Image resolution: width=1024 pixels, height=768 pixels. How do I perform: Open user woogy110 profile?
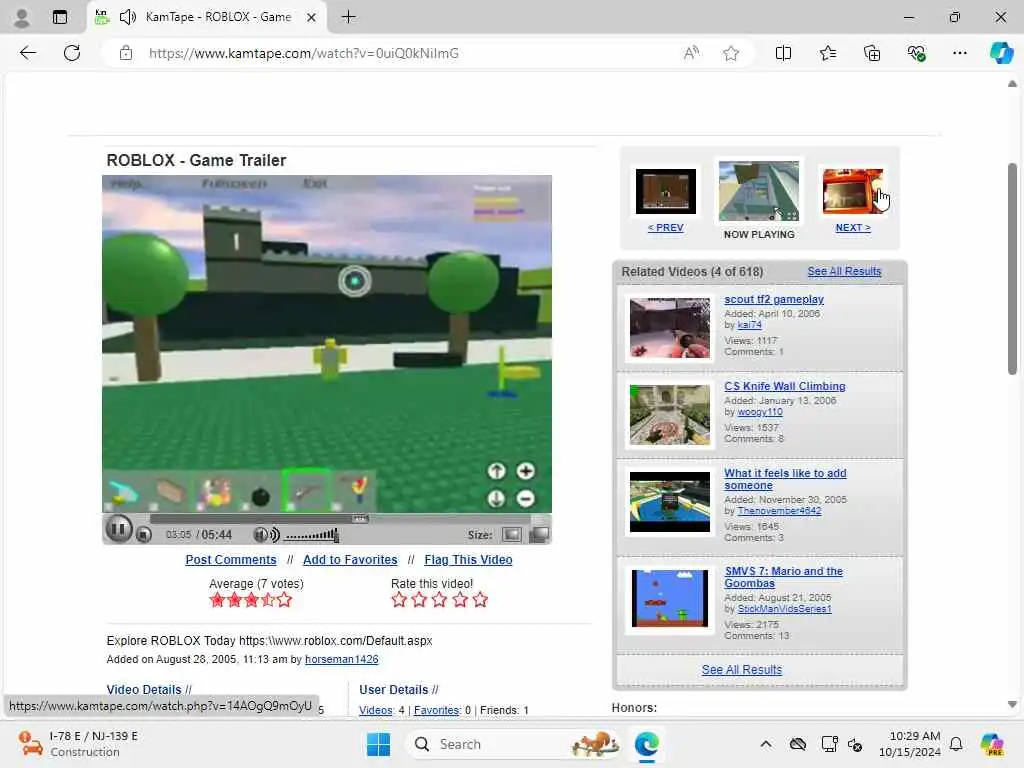click(760, 412)
